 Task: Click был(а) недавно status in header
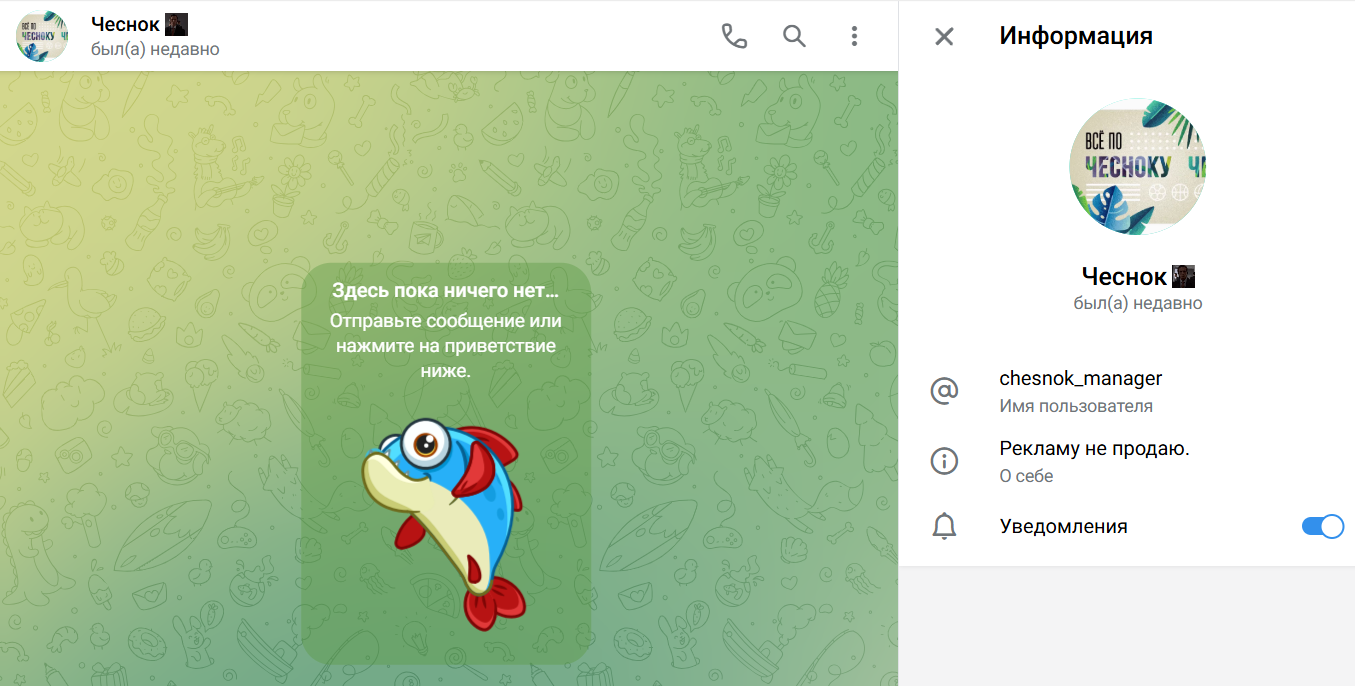point(155,49)
